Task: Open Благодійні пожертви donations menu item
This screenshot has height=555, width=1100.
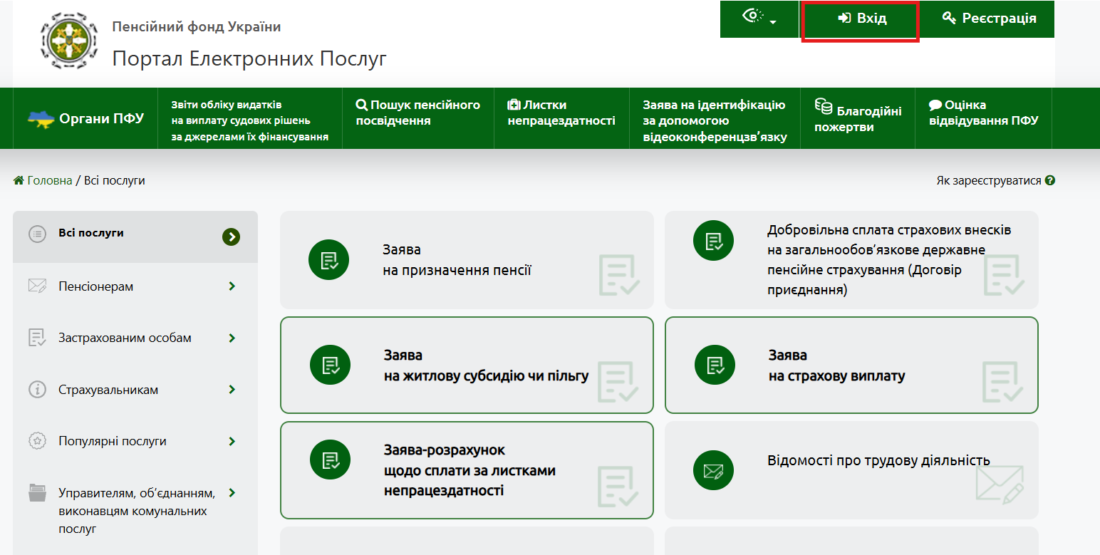Action: [857, 116]
